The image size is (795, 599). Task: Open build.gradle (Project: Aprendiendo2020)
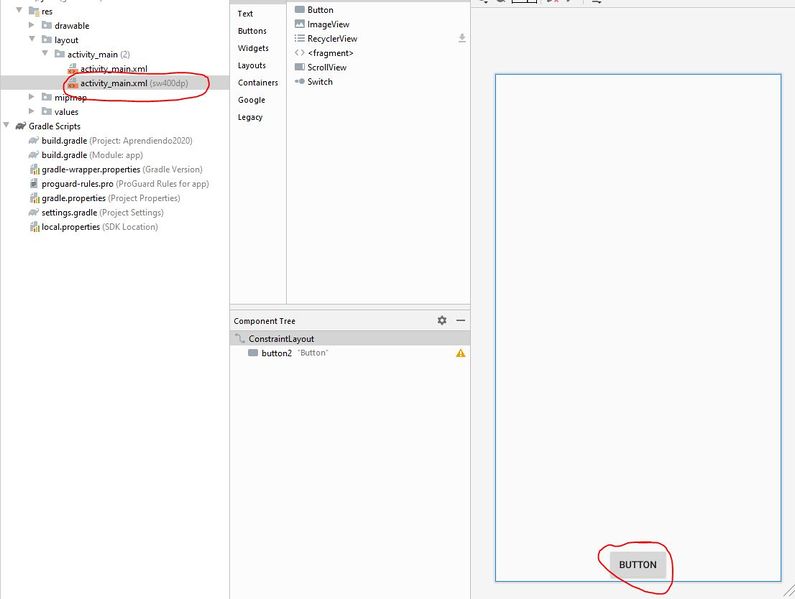coord(117,140)
